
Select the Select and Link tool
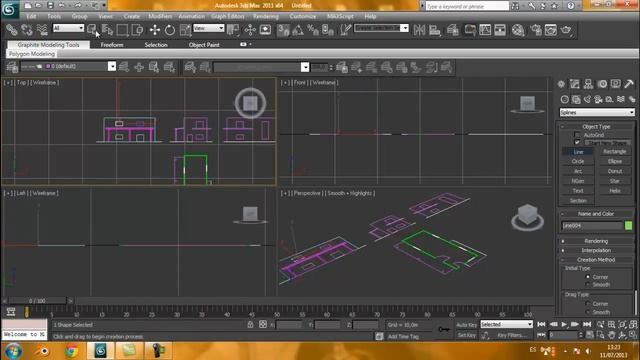(11, 30)
